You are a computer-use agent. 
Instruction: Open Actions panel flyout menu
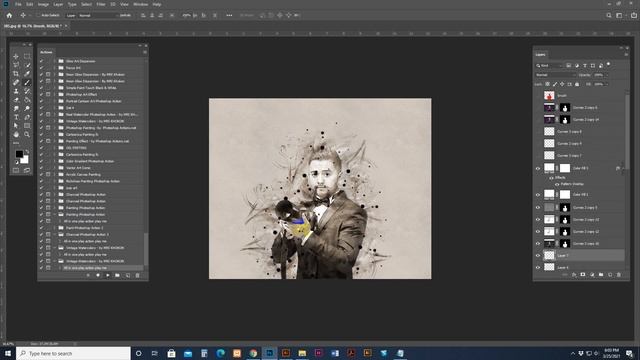click(144, 52)
